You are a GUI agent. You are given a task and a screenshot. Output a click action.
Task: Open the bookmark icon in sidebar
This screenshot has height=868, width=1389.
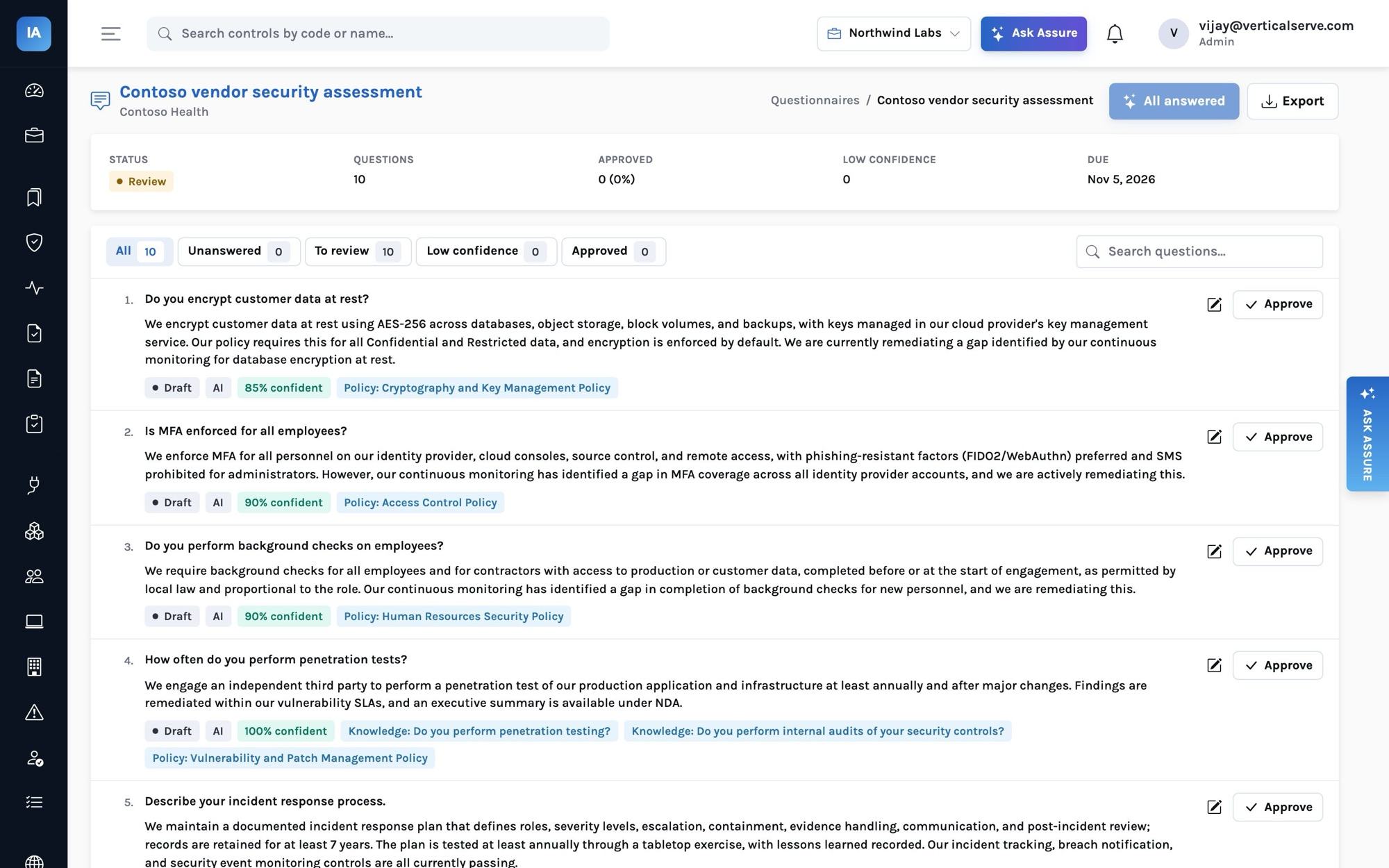pos(34,197)
